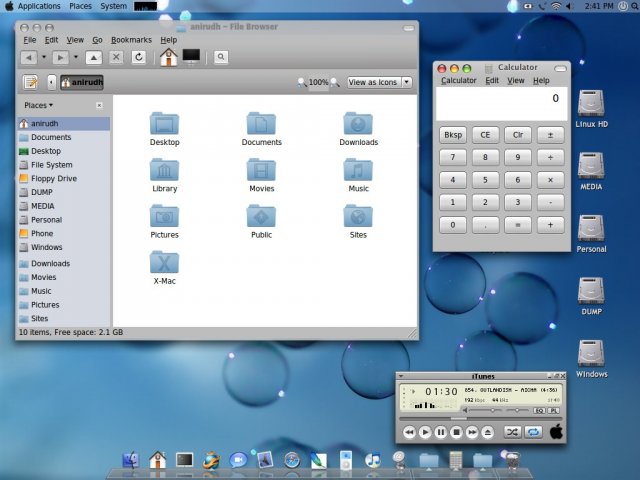Click iTunes song position bar
This screenshot has width=640, height=480.
tap(480, 419)
